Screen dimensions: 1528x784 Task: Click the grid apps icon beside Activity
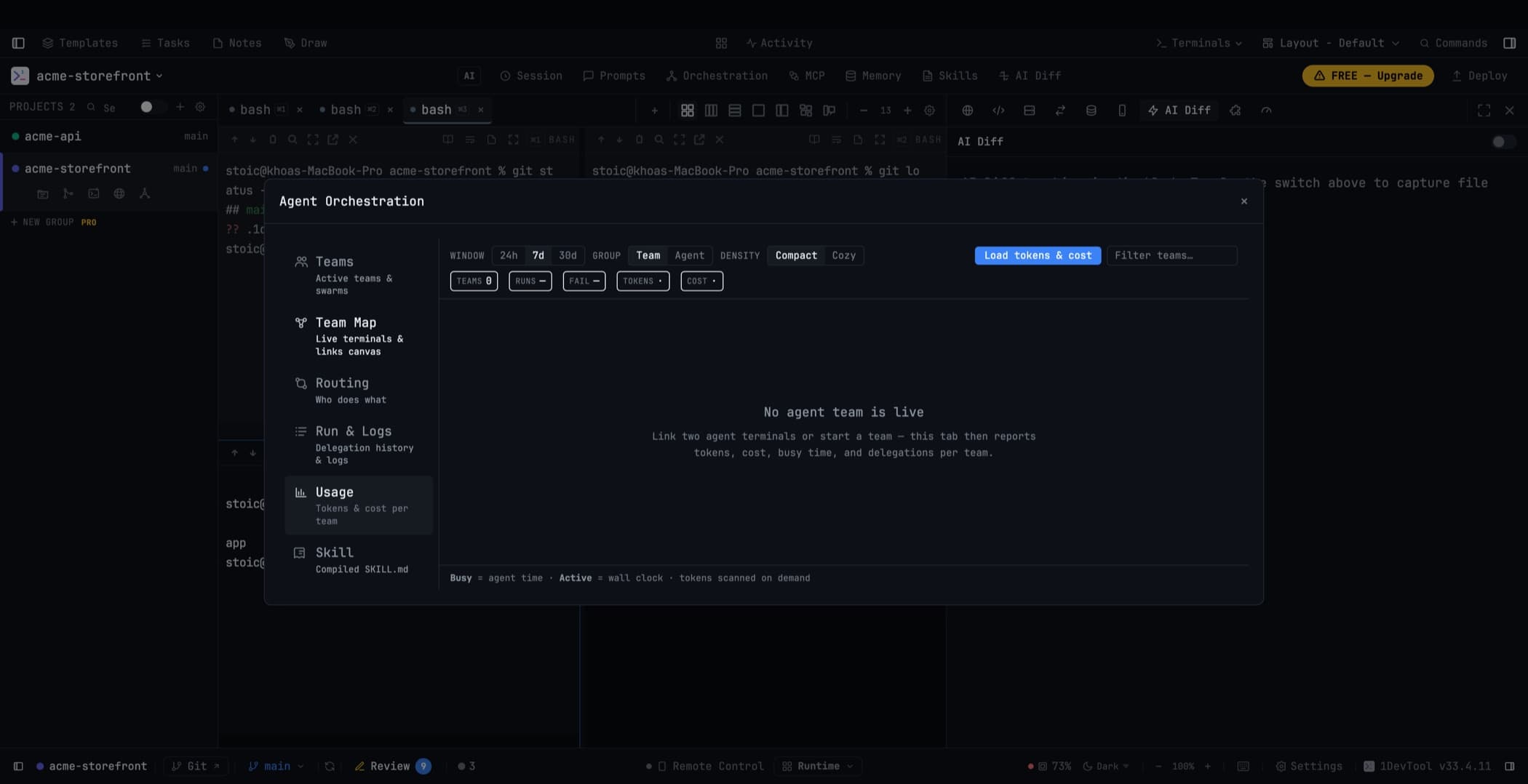pos(721,43)
